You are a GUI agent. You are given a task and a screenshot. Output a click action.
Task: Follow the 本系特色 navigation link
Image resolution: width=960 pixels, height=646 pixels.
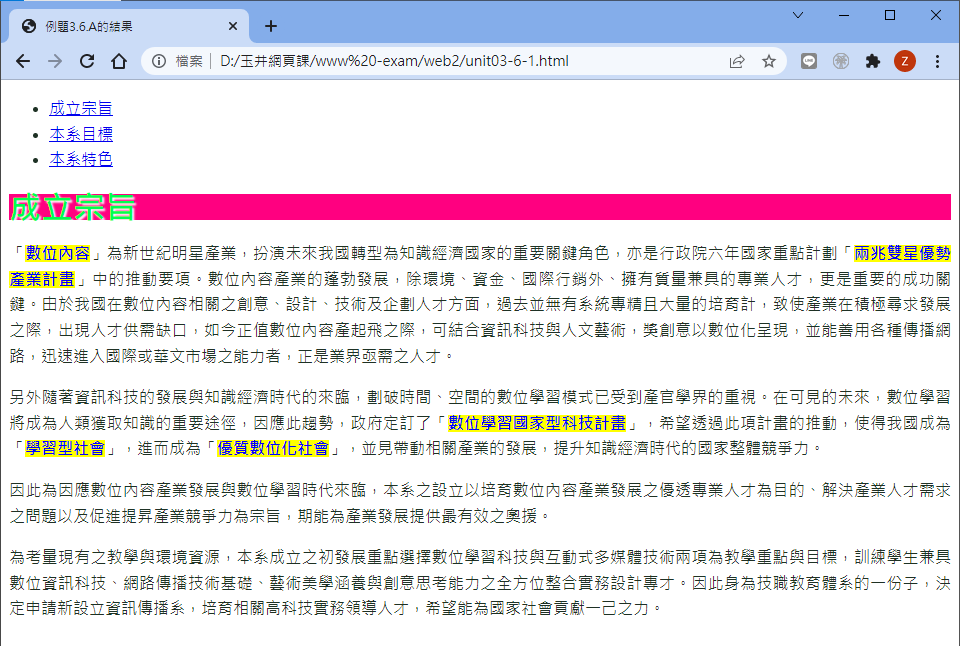pos(81,159)
